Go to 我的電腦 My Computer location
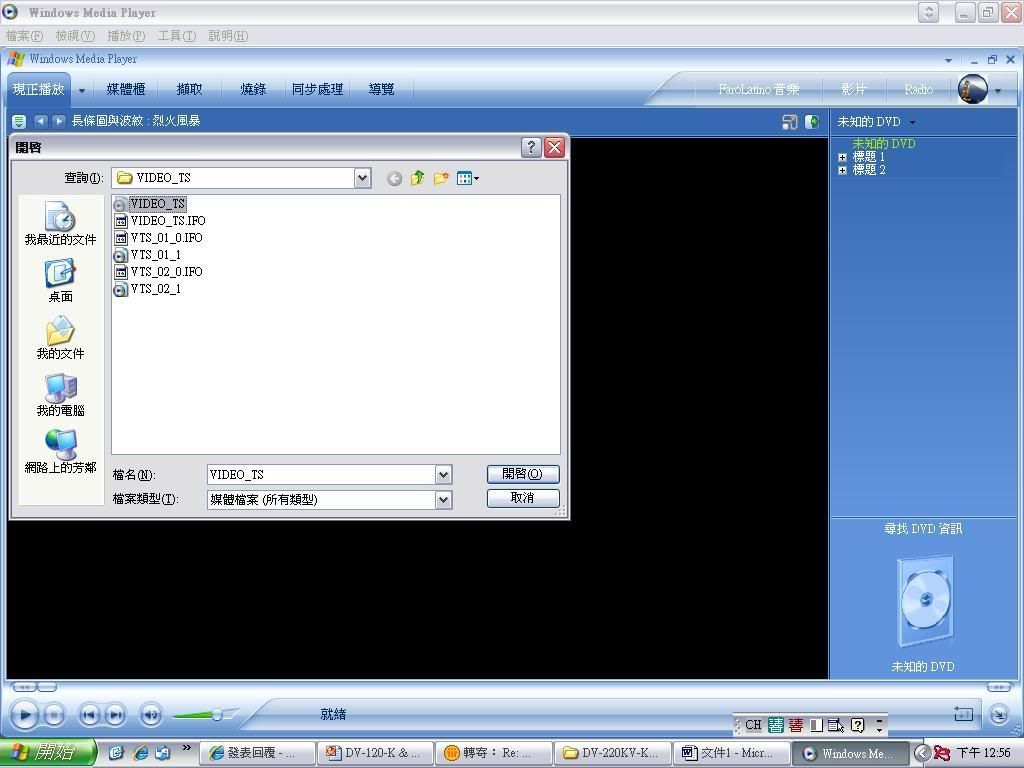 [x=60, y=394]
